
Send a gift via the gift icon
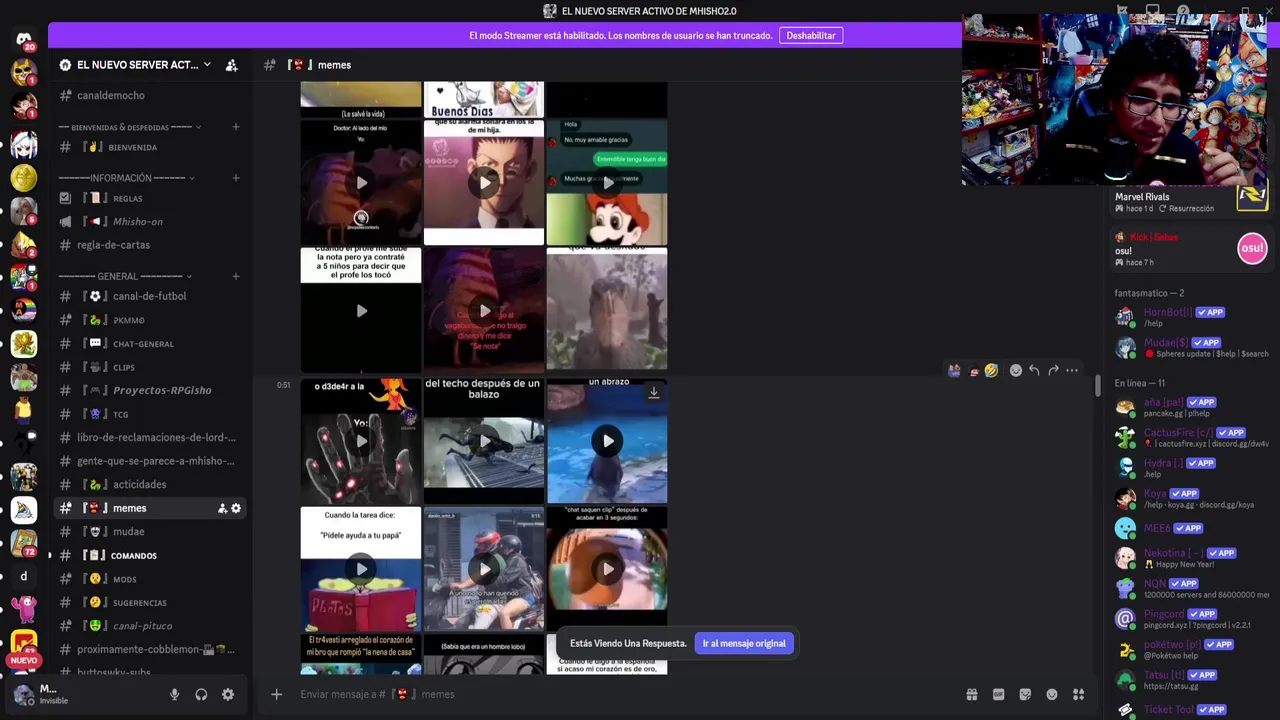(971, 694)
